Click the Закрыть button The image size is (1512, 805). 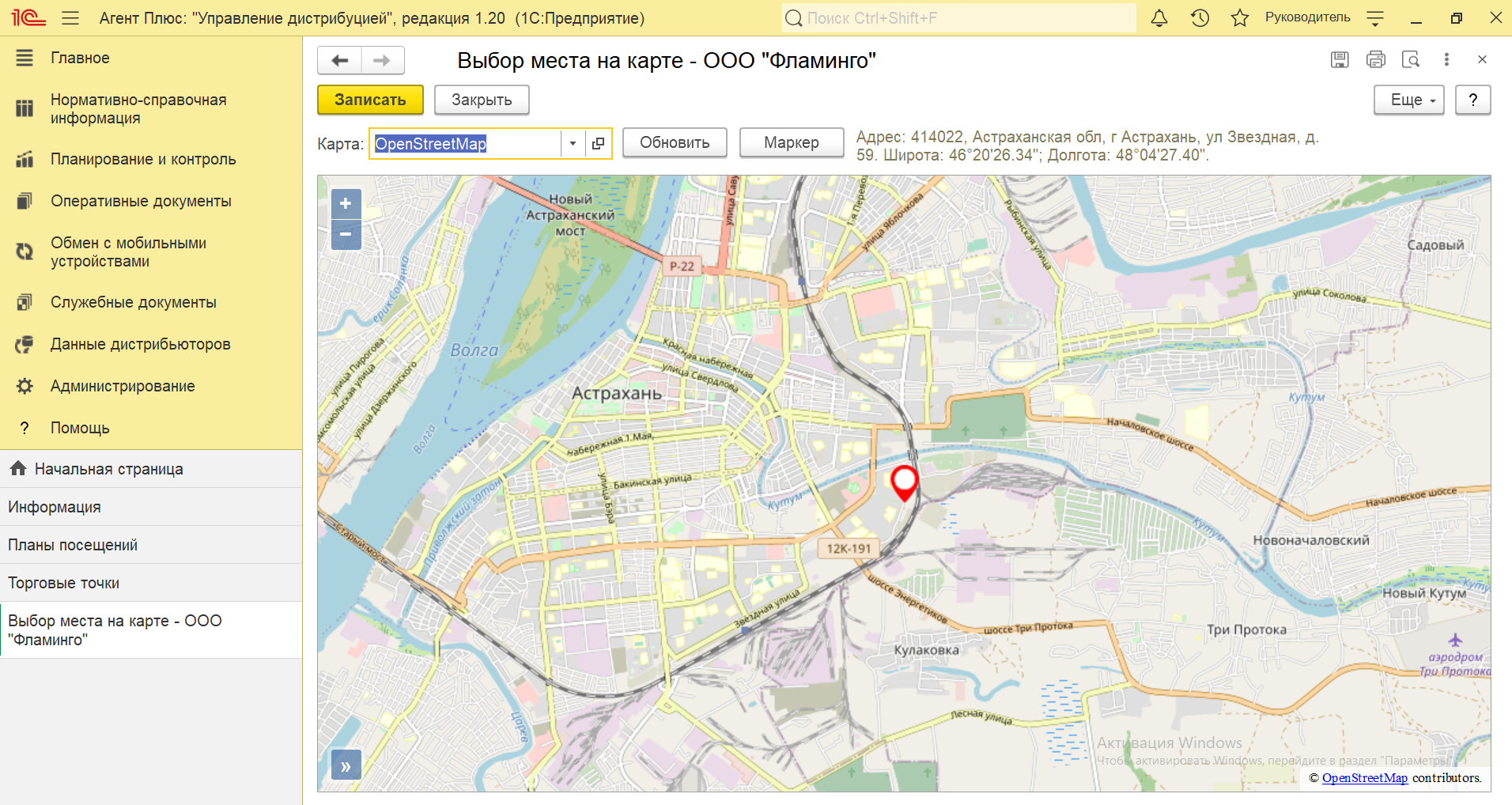click(482, 100)
